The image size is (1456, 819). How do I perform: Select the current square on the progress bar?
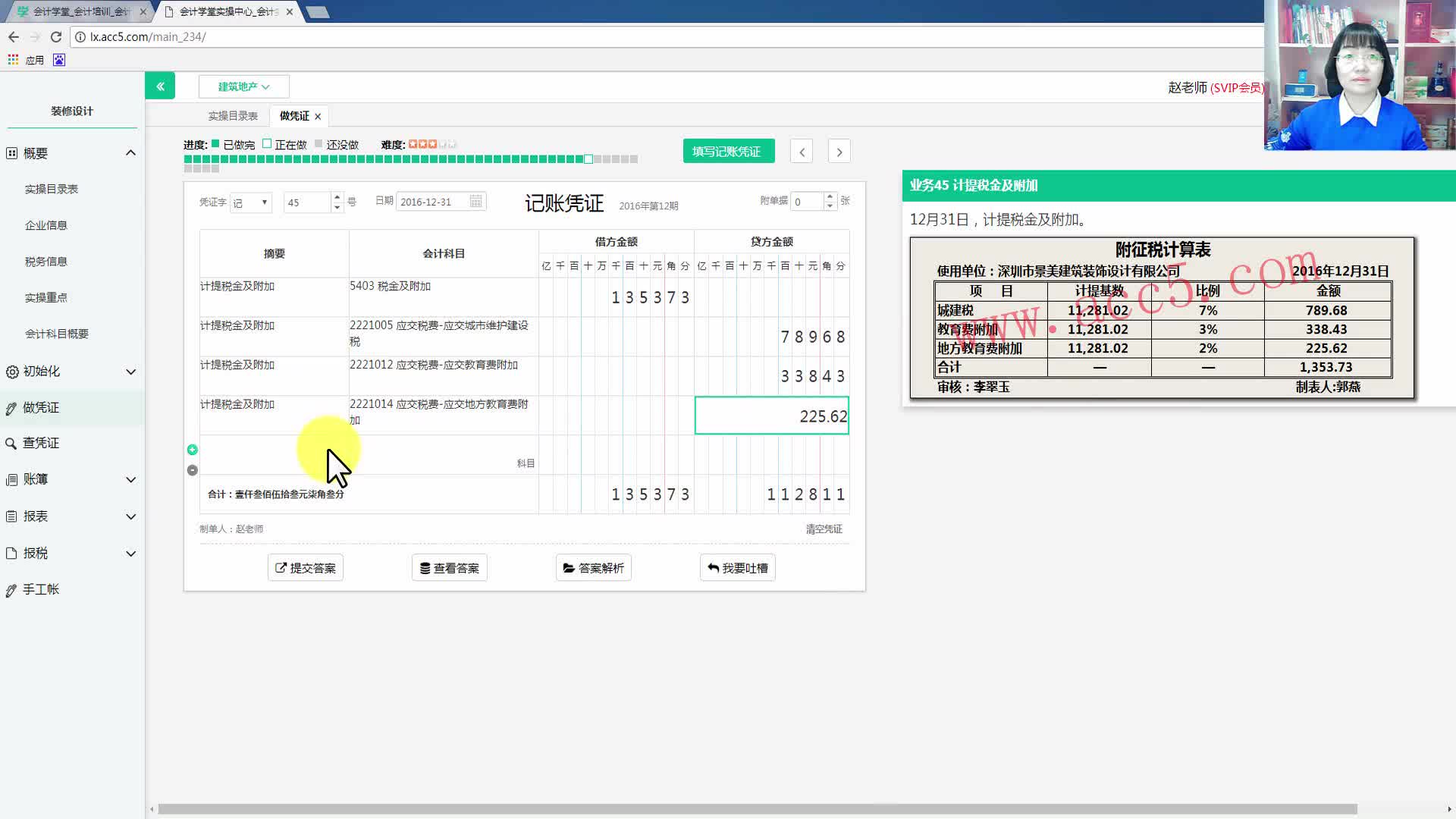588,159
